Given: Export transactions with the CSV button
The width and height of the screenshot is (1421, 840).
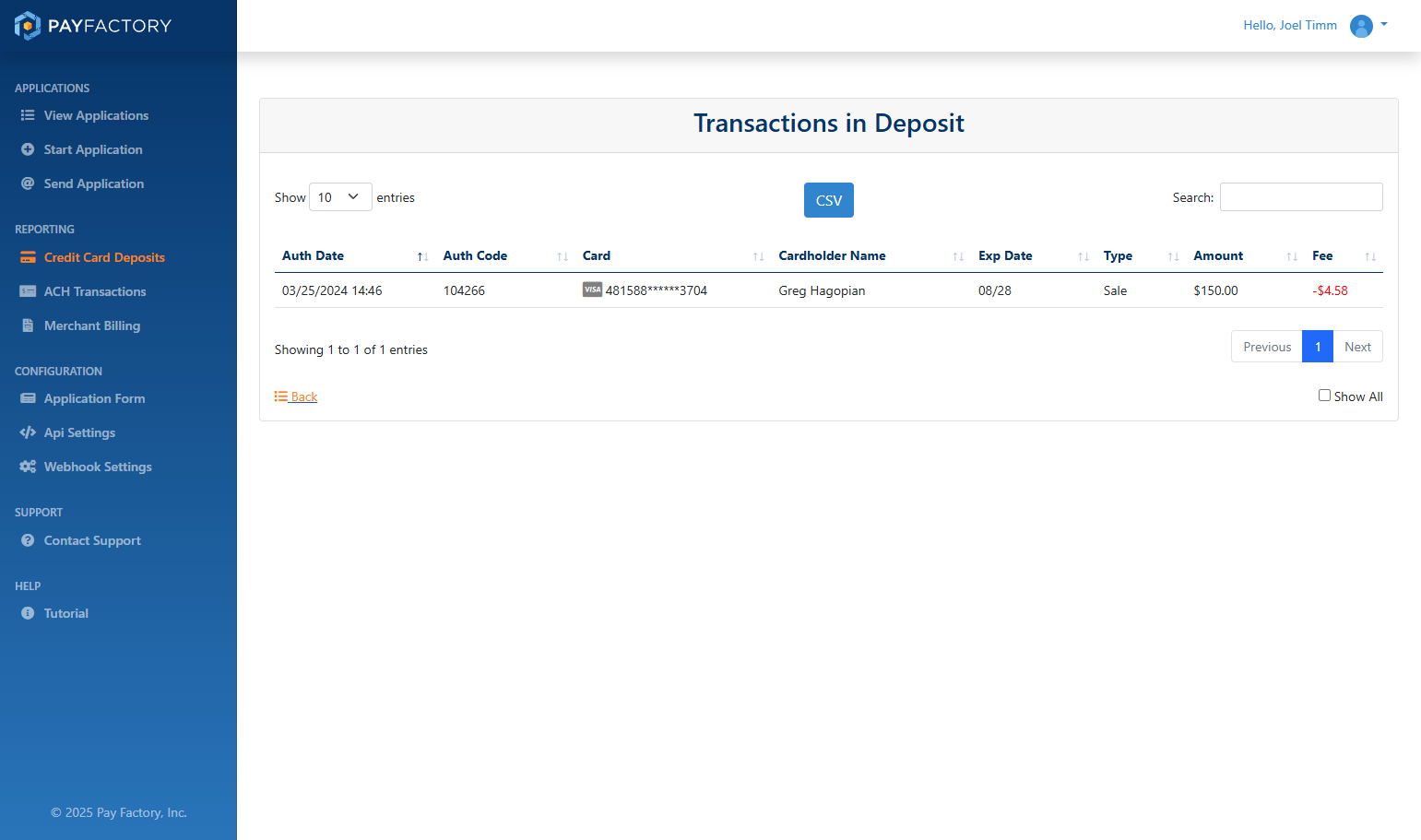Looking at the screenshot, I should (x=829, y=200).
